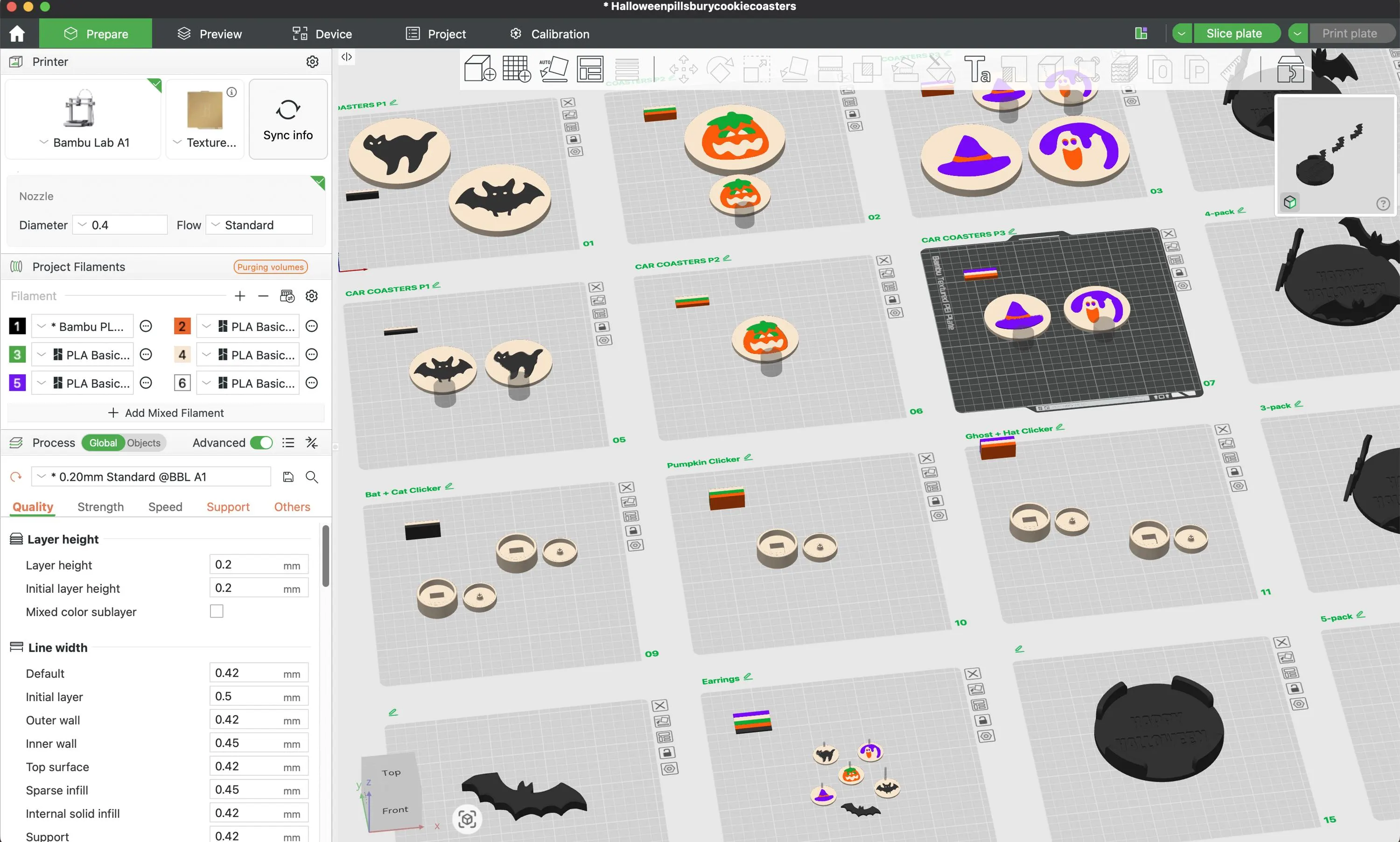Open the Slice plate options arrow

[1182, 34]
